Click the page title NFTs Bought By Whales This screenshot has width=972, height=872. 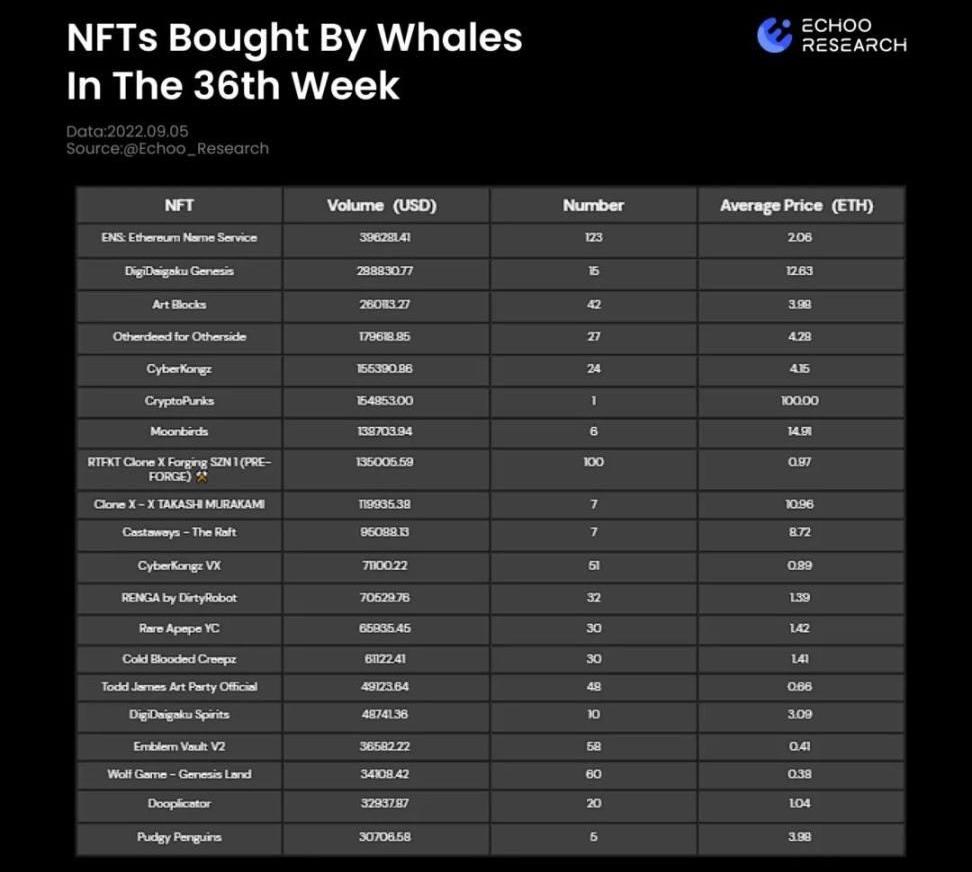(294, 39)
